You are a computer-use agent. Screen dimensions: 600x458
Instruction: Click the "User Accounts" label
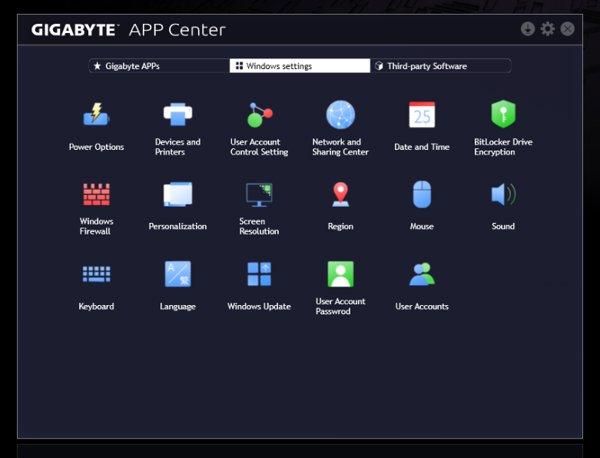pos(422,306)
